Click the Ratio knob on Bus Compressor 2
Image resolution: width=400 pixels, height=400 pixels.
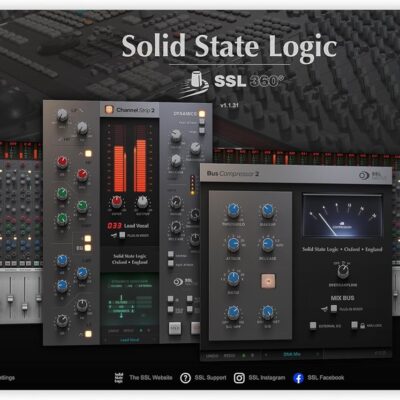[x=234, y=278]
